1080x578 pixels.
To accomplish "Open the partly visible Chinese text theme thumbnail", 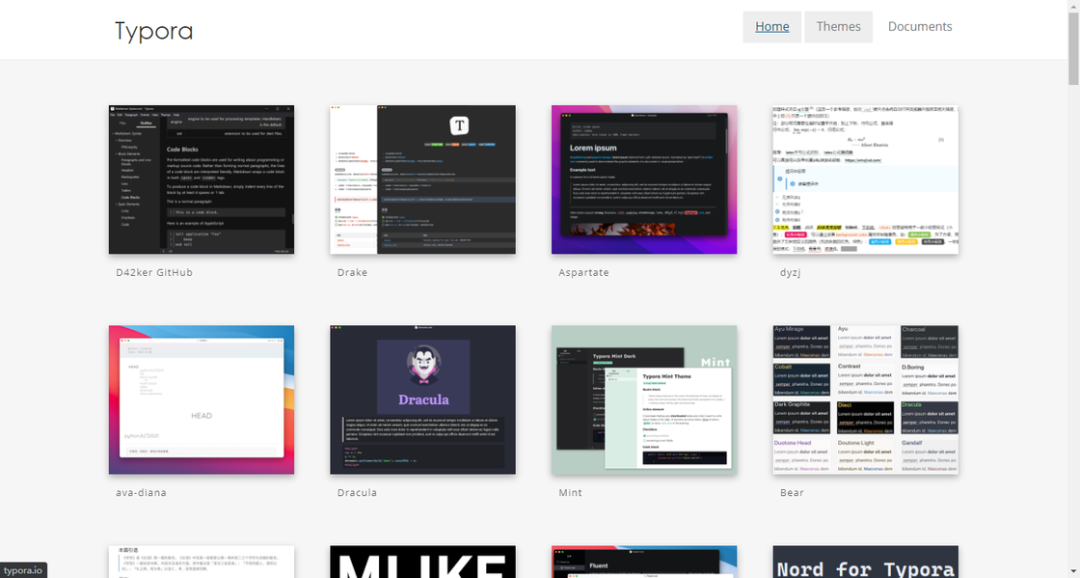I will tap(201, 562).
